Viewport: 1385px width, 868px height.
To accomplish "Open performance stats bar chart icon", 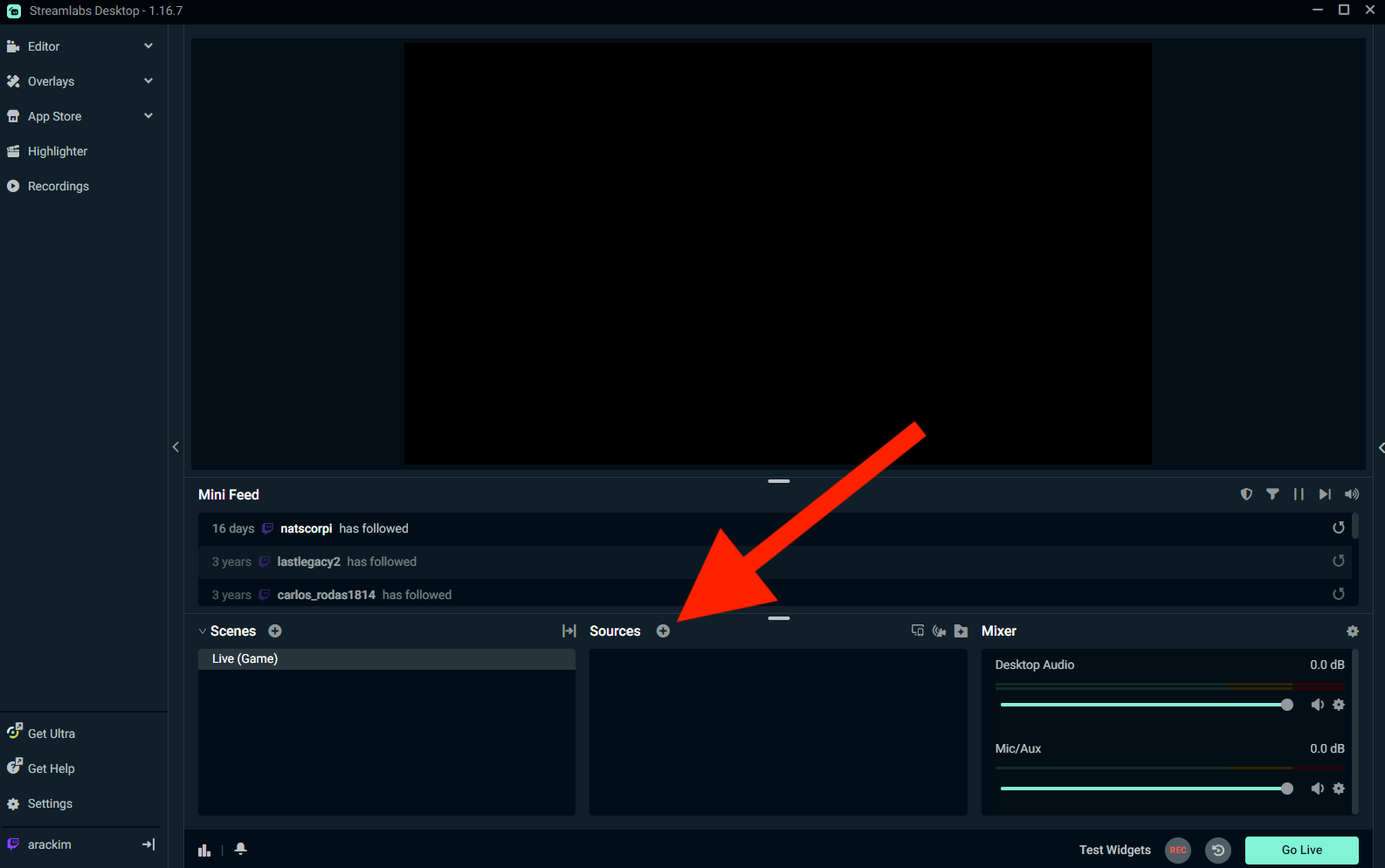I will pos(204,850).
